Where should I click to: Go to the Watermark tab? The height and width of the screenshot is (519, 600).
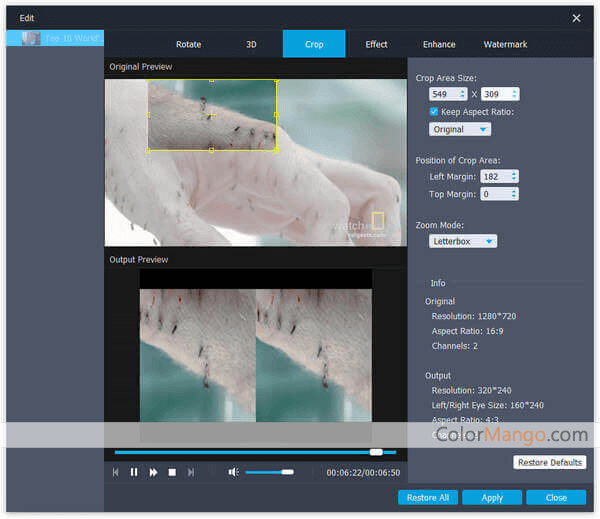click(x=505, y=44)
